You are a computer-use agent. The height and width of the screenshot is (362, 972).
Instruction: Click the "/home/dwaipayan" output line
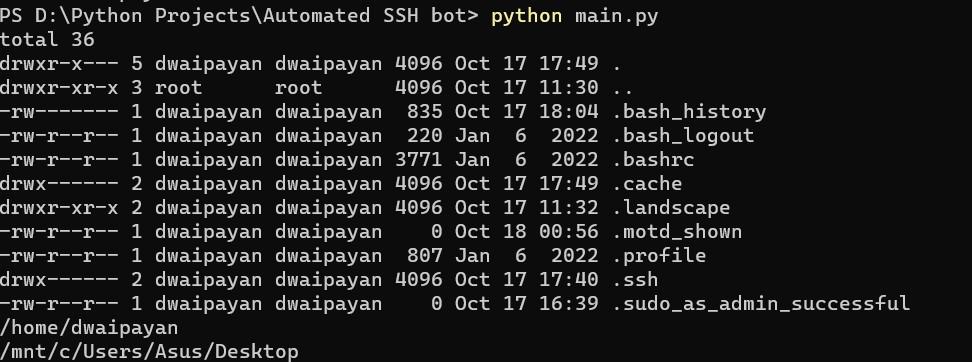(x=89, y=328)
